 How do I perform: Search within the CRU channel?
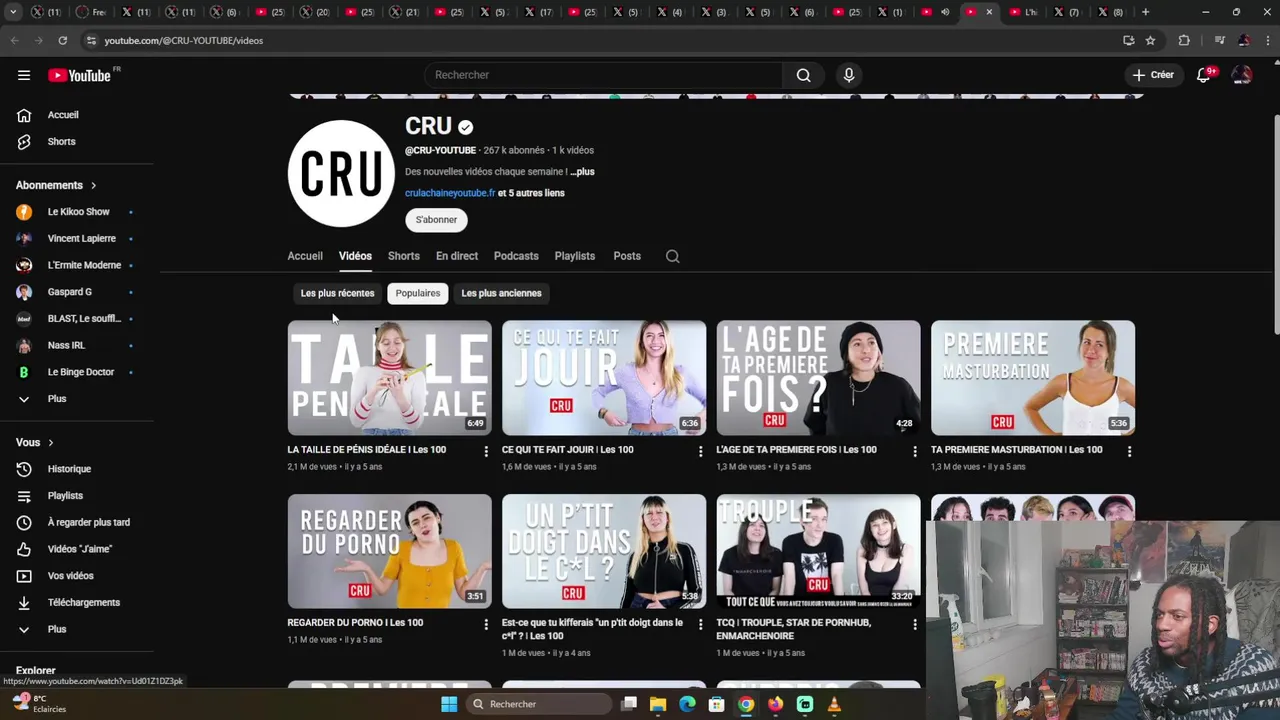click(673, 256)
